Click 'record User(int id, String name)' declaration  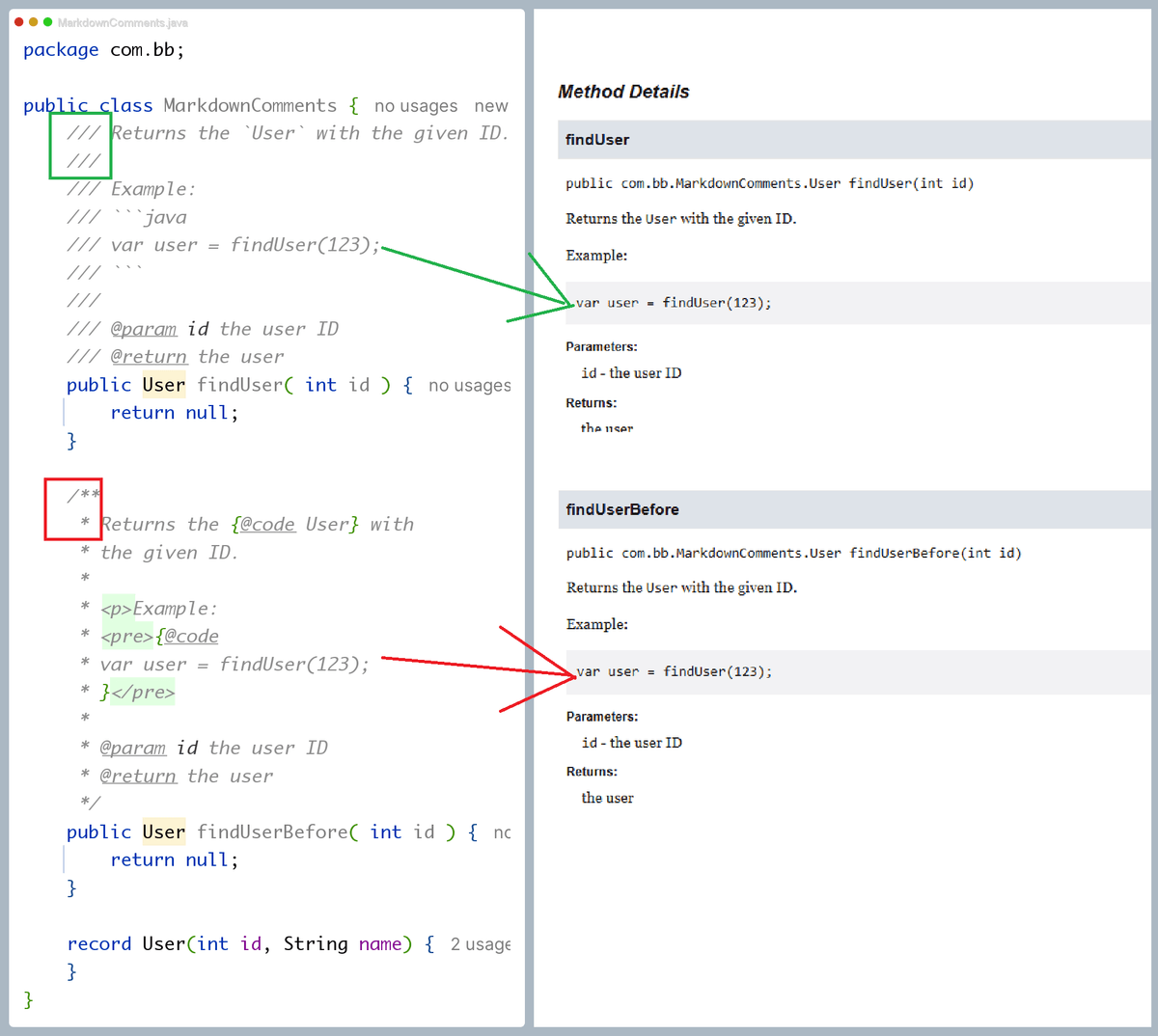pyautogui.click(x=239, y=944)
